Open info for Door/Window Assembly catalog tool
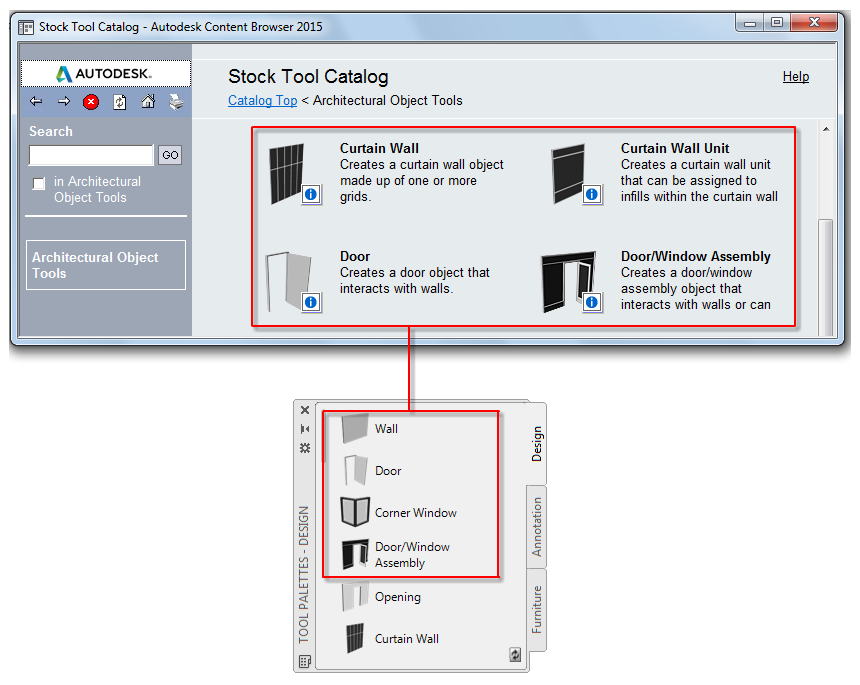The height and width of the screenshot is (685, 860). (x=592, y=302)
